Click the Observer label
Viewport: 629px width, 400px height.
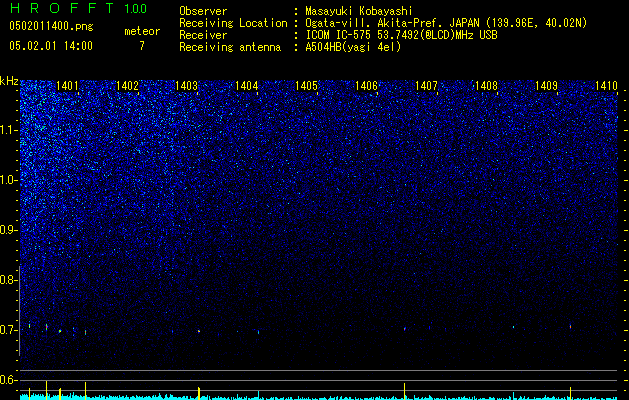[203, 11]
